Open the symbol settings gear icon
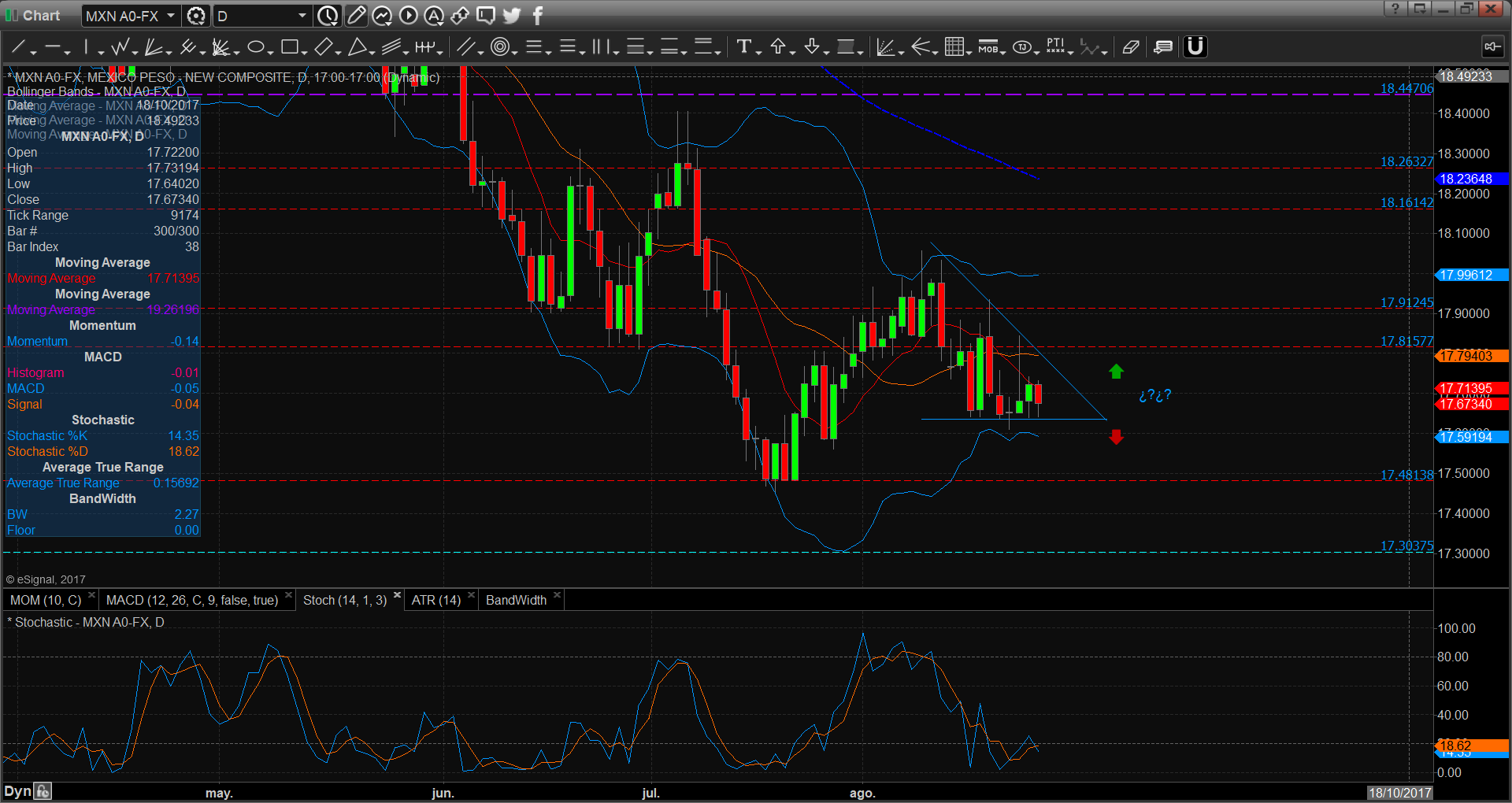1512x803 pixels. pyautogui.click(x=196, y=16)
